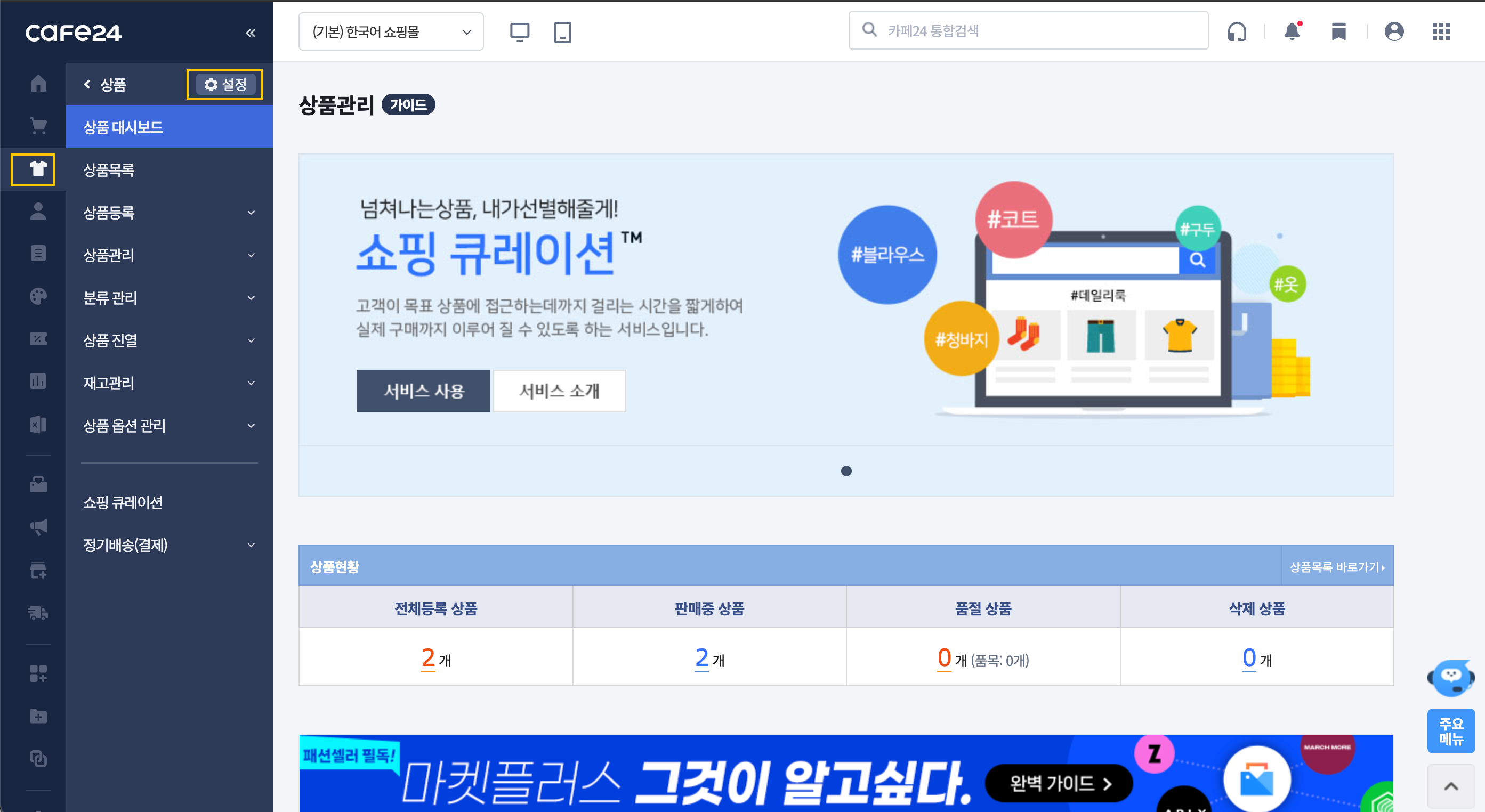Collapse the sidebar with the double chevron
Viewport: 1485px width, 812px height.
(x=250, y=33)
